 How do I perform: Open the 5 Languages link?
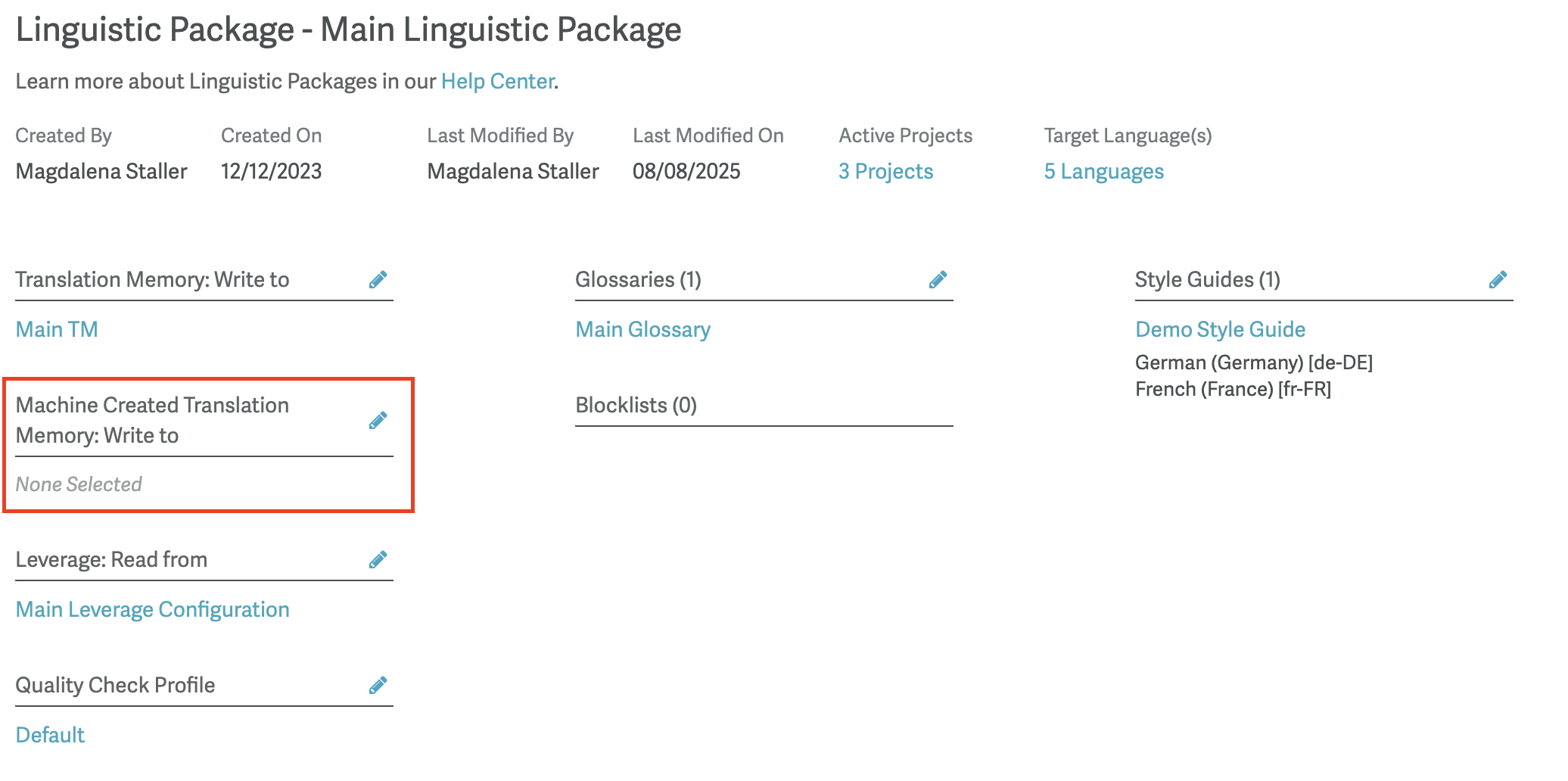point(1103,172)
